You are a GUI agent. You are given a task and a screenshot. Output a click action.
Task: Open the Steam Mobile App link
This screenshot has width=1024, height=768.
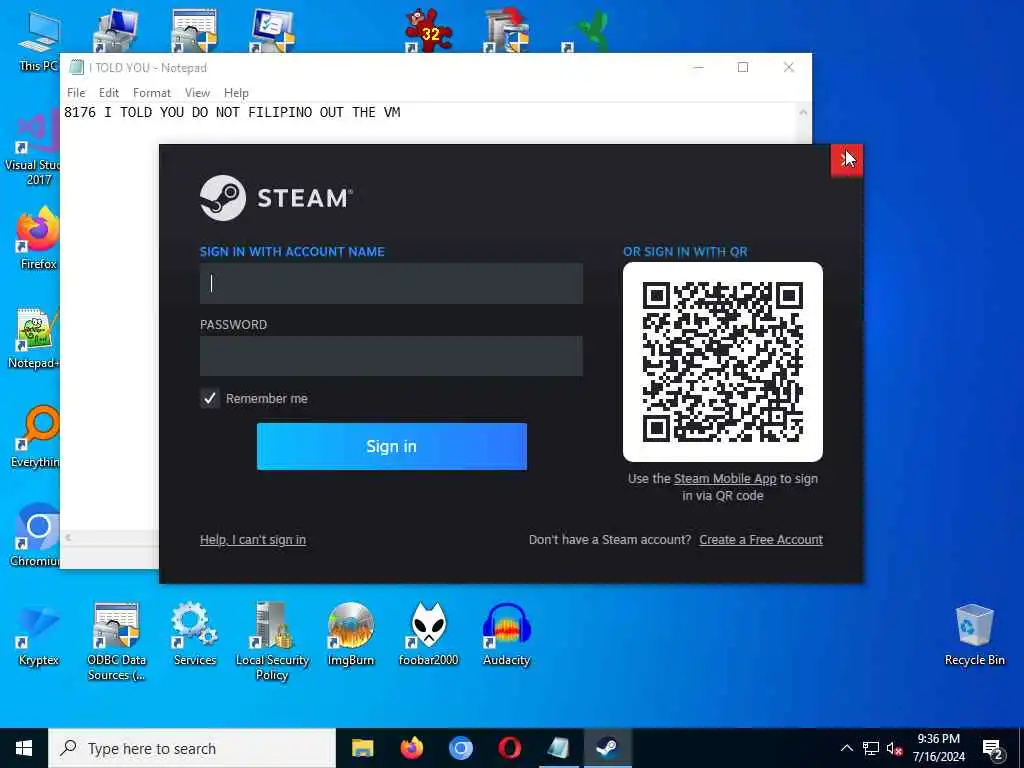coord(725,479)
